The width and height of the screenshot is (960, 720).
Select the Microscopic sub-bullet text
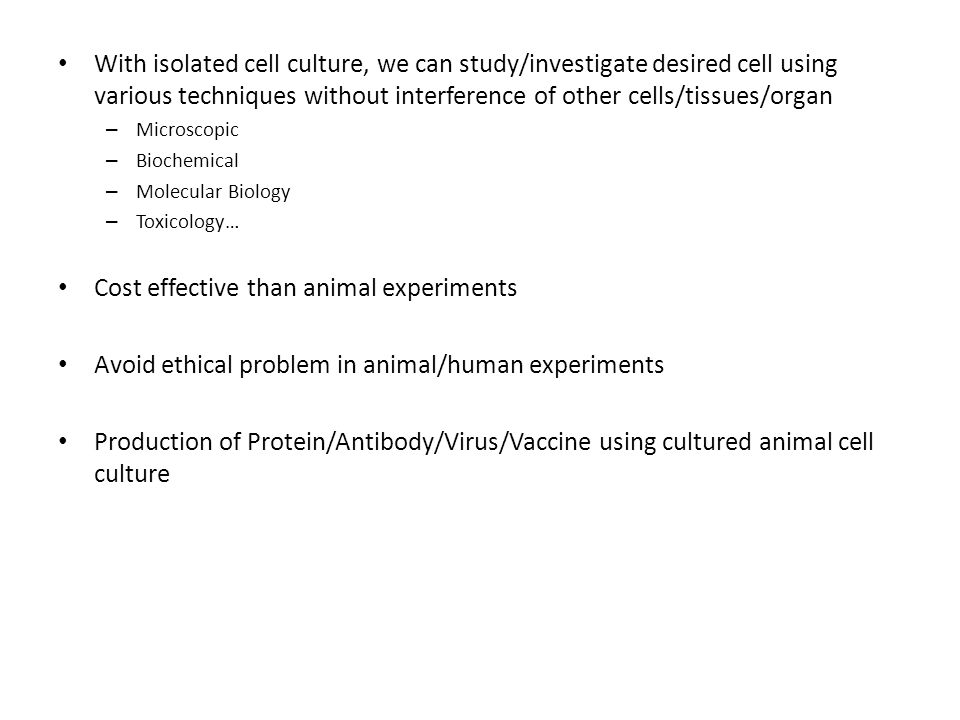187,130
